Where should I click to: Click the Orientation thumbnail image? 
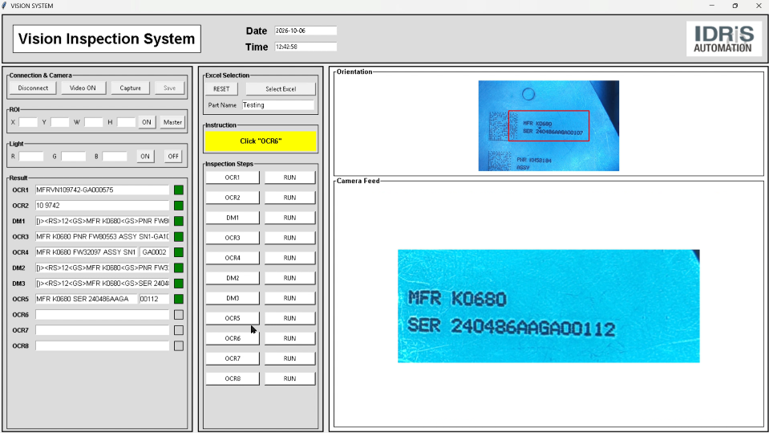coord(549,126)
